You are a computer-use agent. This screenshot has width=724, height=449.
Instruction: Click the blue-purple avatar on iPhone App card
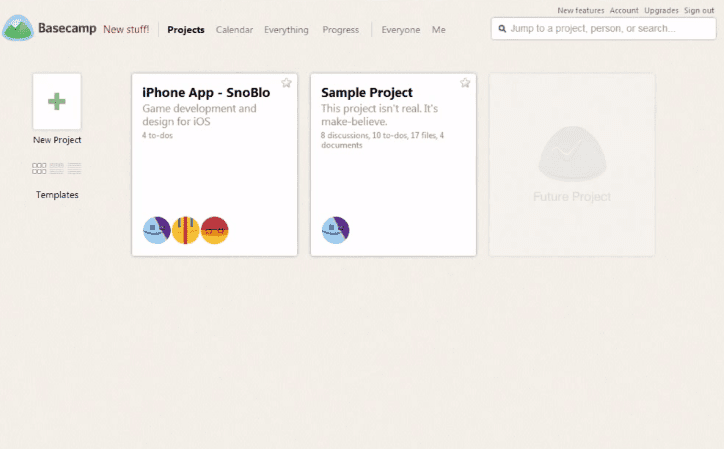tap(157, 230)
